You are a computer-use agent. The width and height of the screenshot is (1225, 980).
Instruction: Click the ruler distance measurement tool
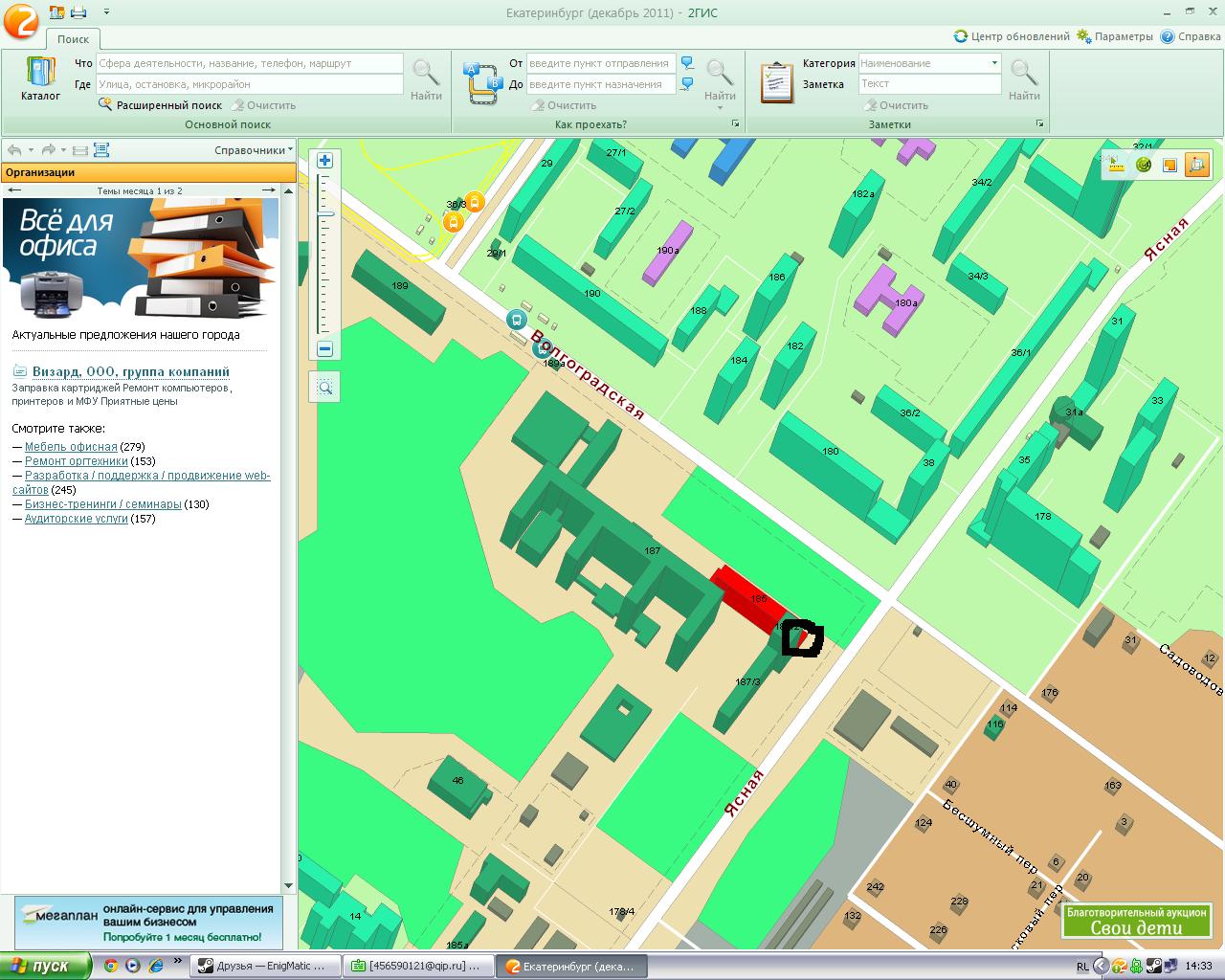(1114, 165)
